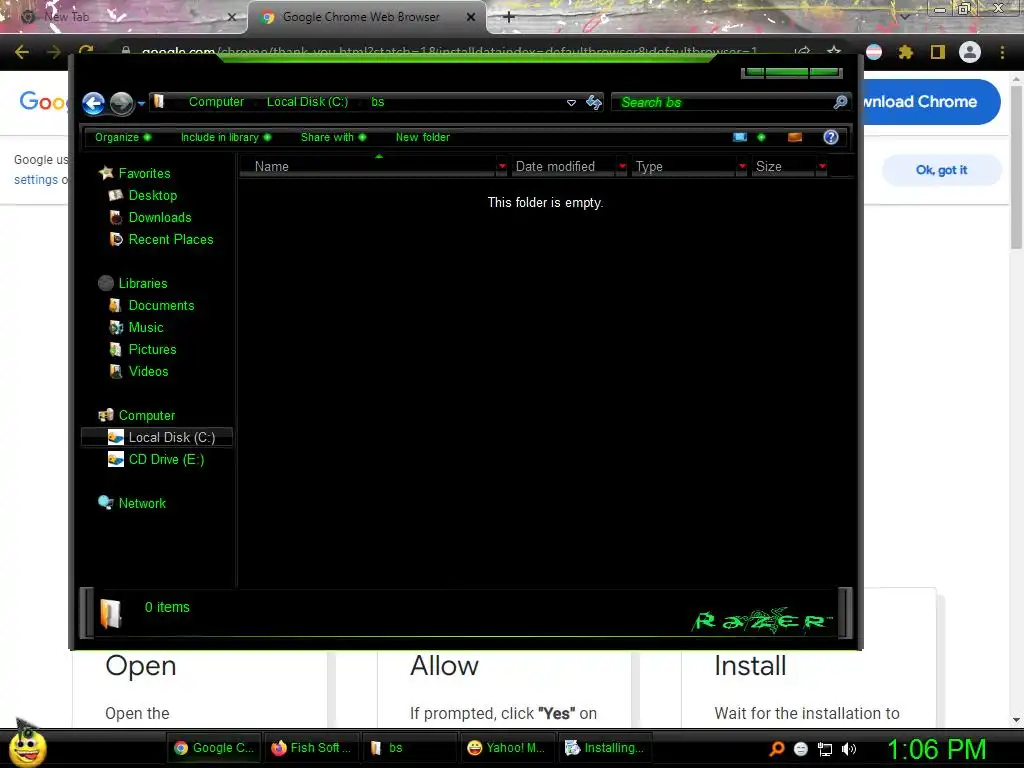Open Explorer help with the question mark icon

pos(831,137)
